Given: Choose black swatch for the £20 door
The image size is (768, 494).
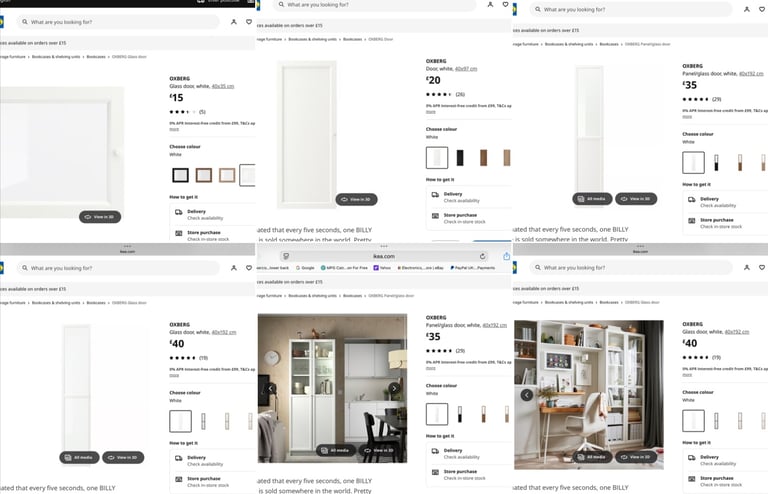Looking at the screenshot, I should point(460,158).
